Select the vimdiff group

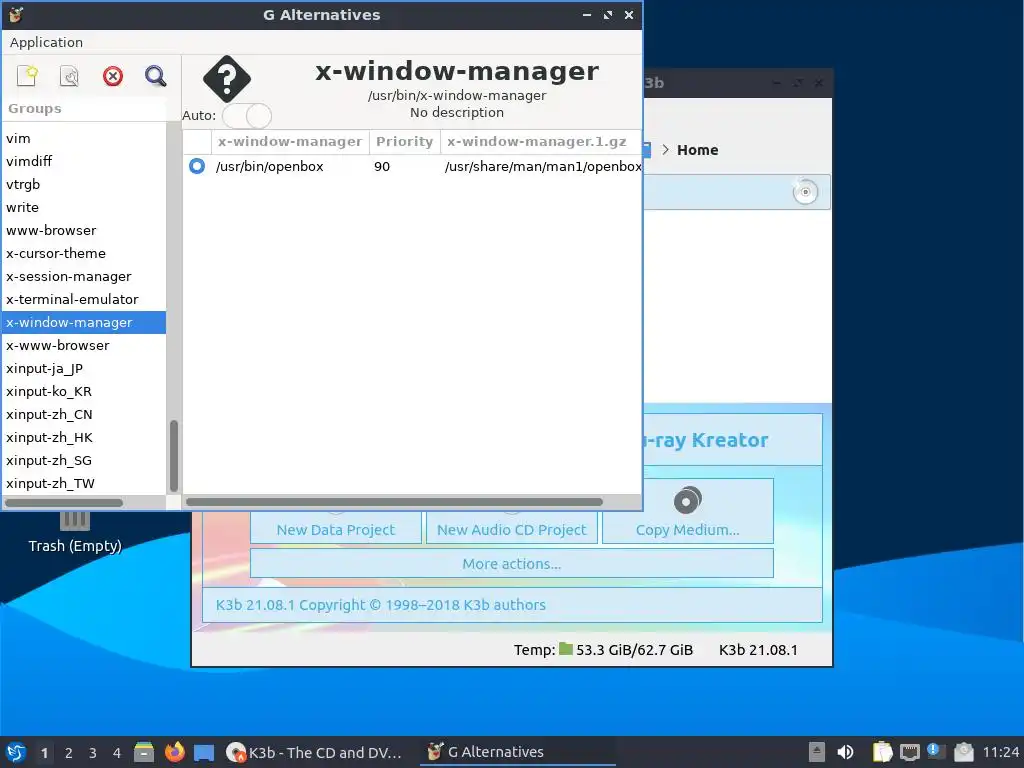(84, 161)
